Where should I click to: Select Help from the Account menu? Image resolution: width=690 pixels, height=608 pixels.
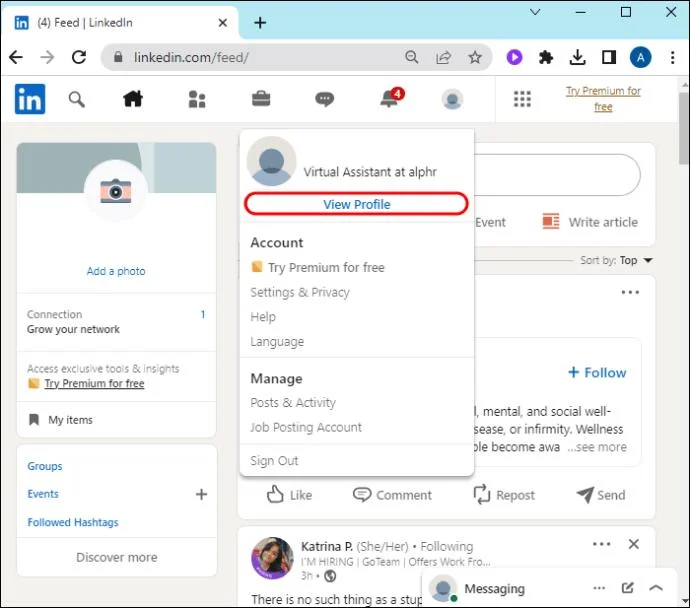[263, 317]
